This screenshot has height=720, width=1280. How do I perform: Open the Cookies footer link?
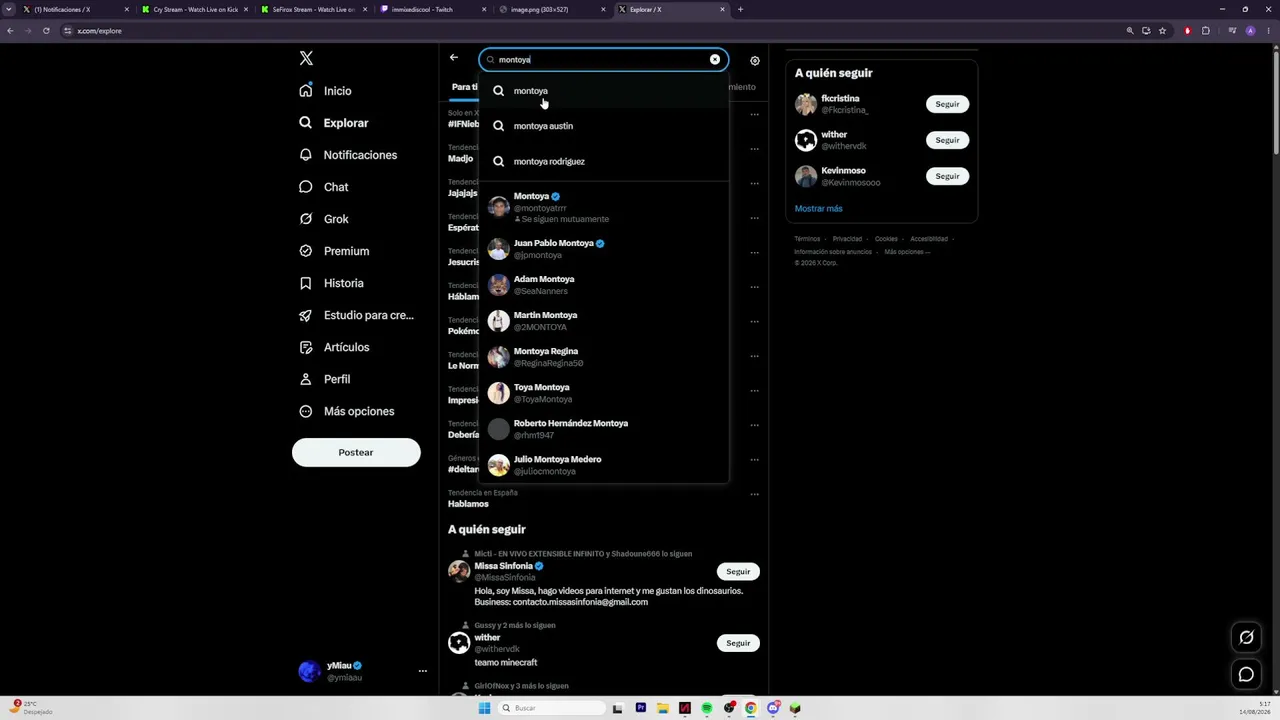886,239
